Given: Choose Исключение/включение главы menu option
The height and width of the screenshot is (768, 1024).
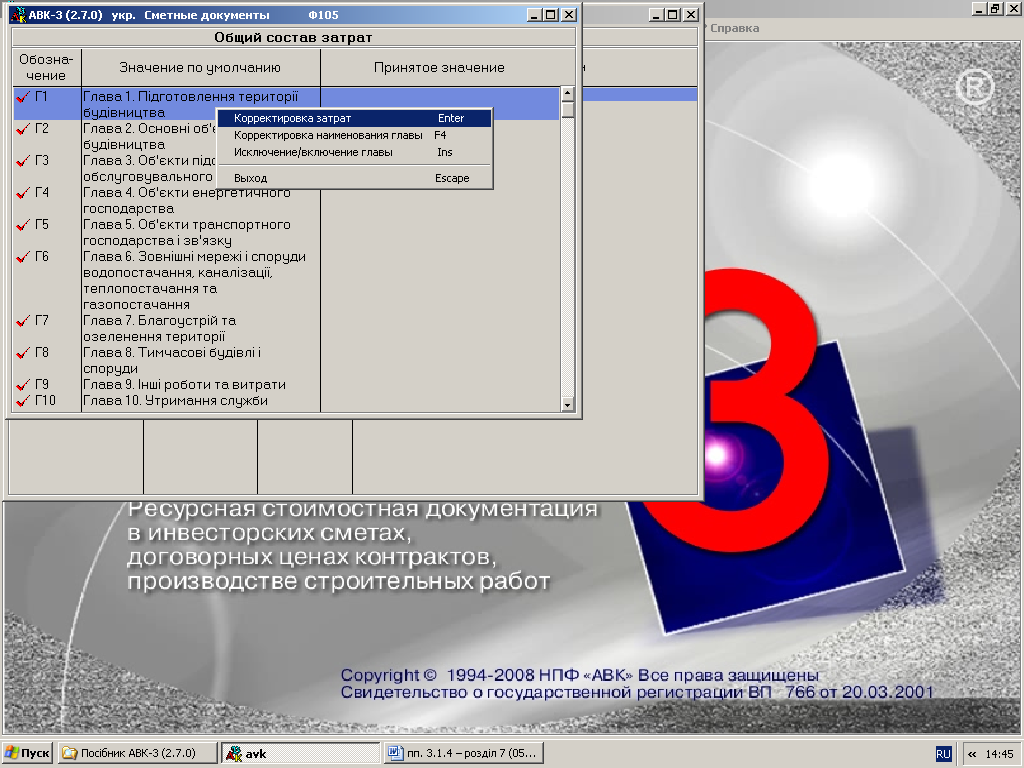Looking at the screenshot, I should [353, 152].
